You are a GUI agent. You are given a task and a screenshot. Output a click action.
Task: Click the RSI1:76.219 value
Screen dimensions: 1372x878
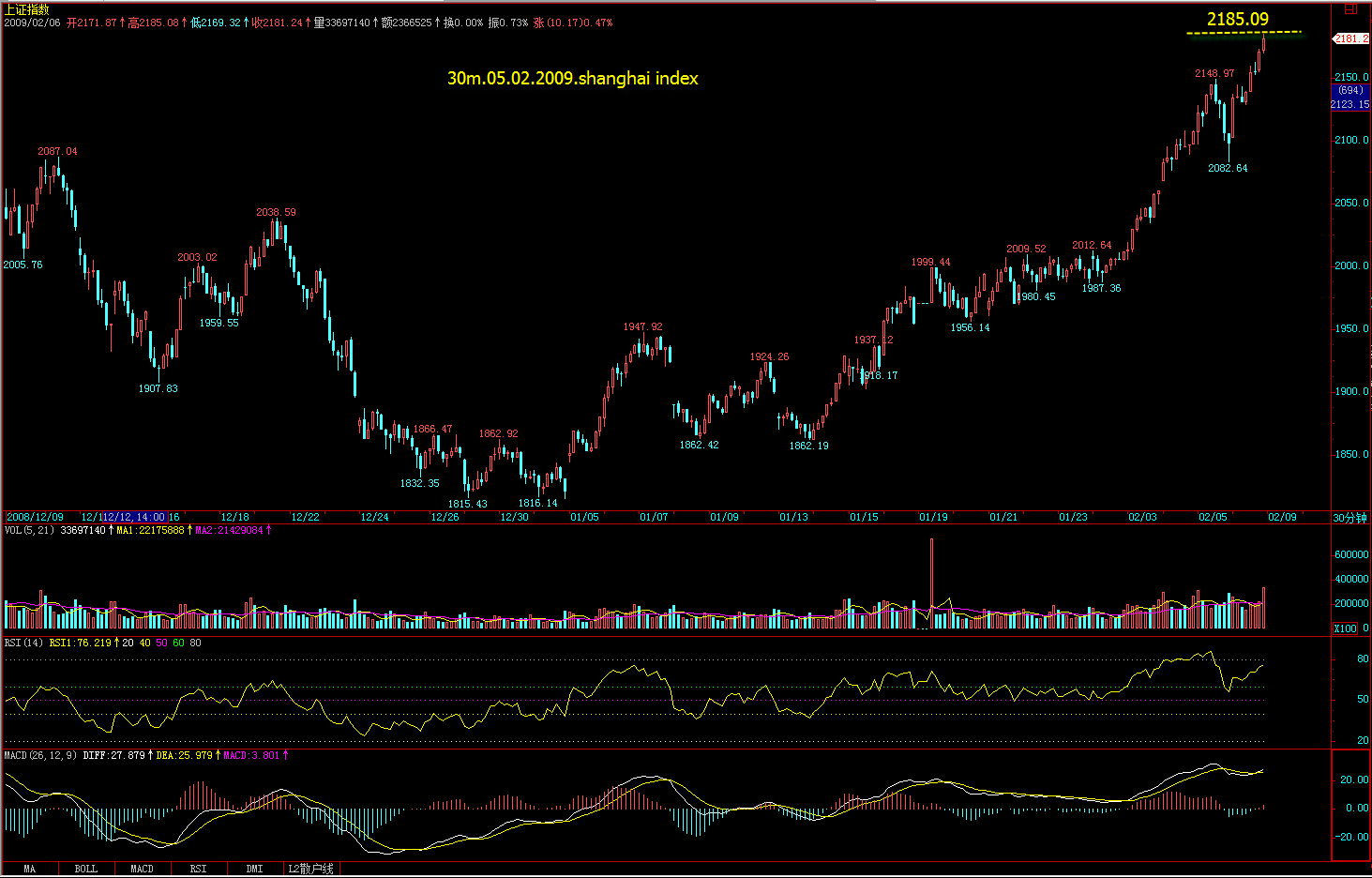(80, 643)
